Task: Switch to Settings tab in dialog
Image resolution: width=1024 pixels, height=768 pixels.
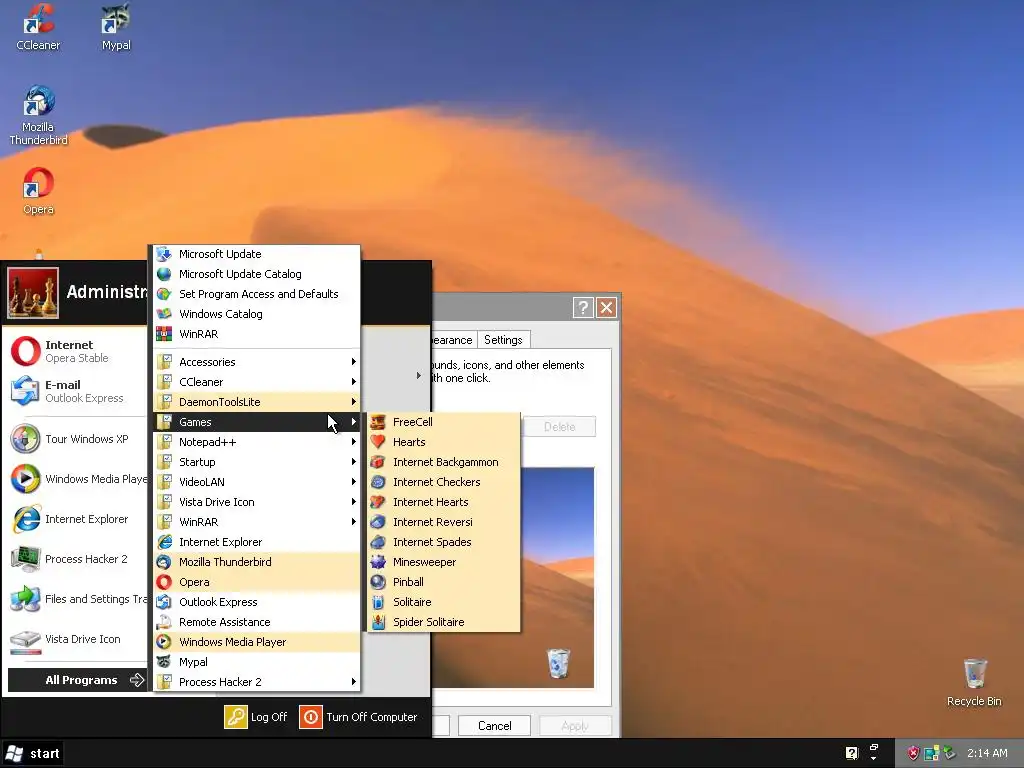Action: pyautogui.click(x=503, y=340)
